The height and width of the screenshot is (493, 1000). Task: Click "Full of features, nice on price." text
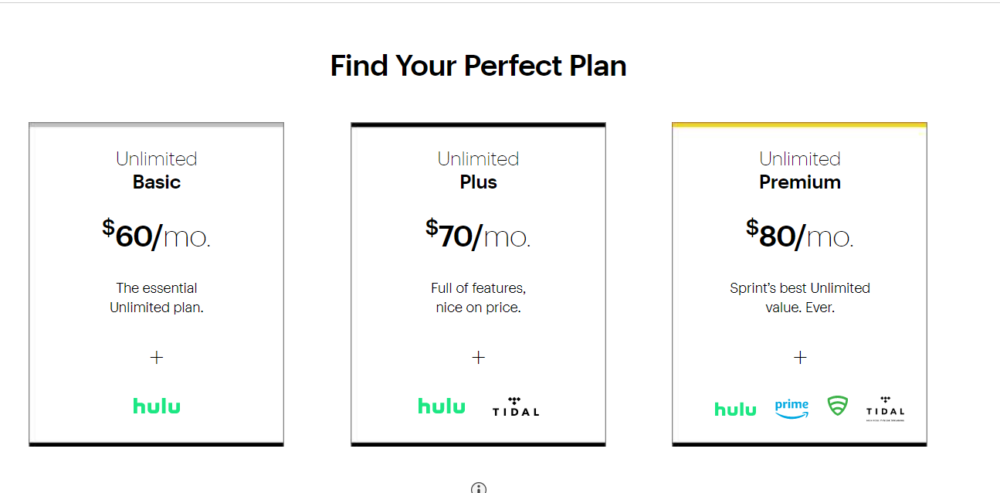coord(478,298)
